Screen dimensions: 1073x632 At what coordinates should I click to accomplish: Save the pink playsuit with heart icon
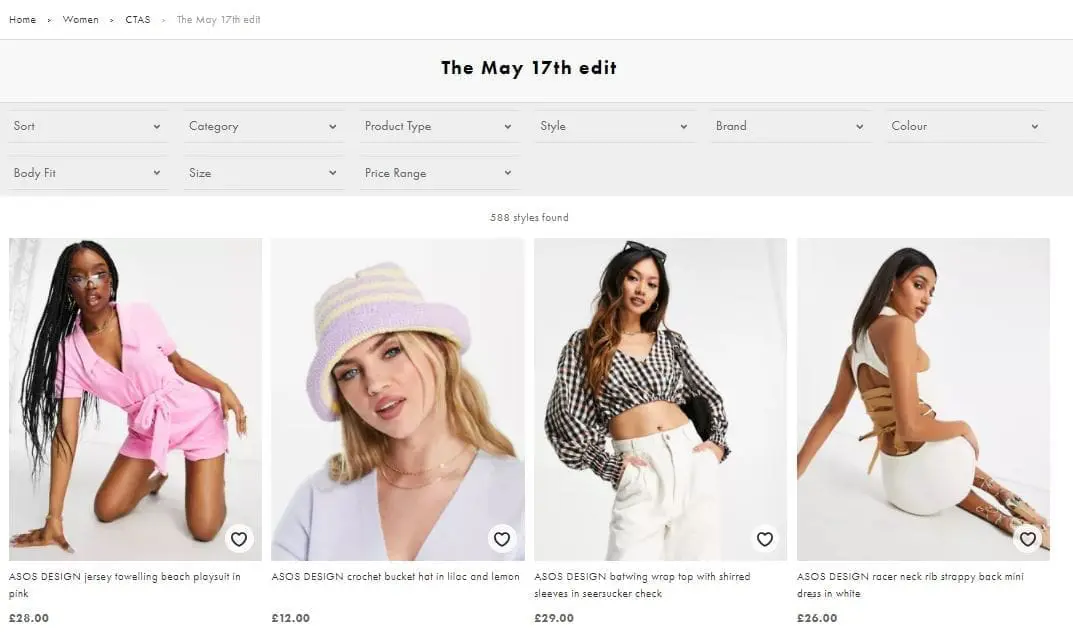coord(238,539)
